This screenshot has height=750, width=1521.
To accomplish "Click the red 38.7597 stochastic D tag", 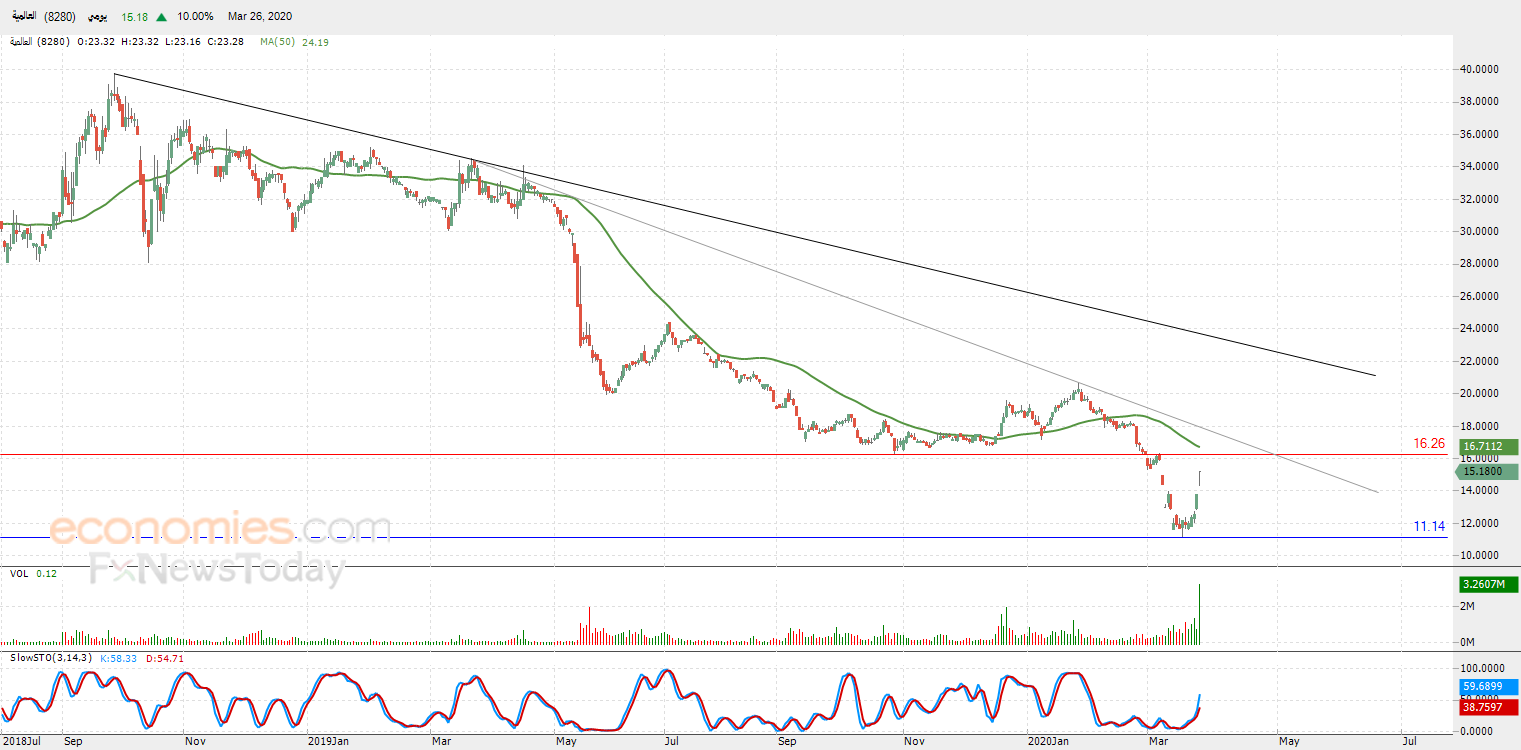I will pyautogui.click(x=1488, y=706).
